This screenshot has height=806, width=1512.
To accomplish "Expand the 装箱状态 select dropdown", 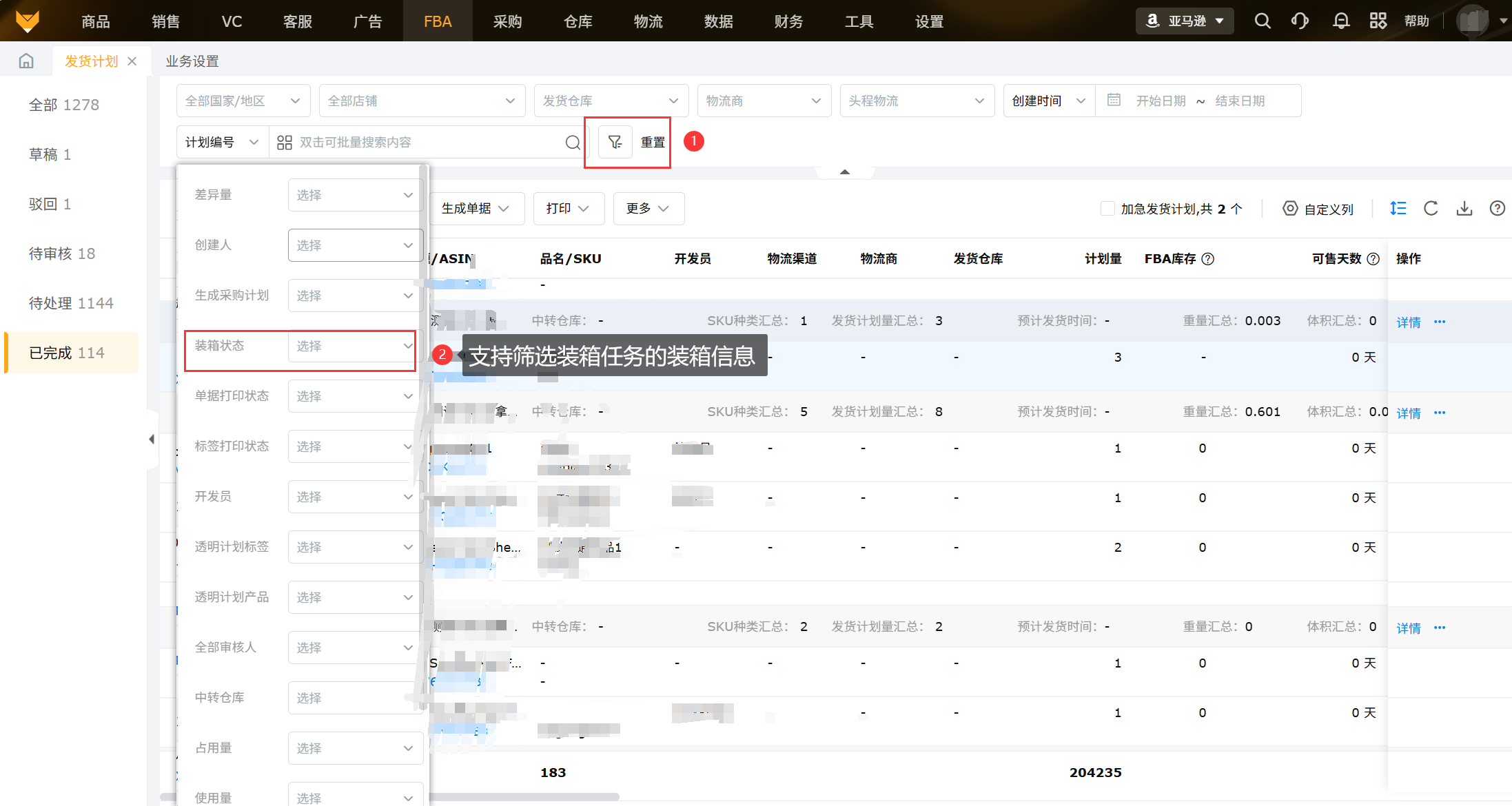I will point(354,346).
